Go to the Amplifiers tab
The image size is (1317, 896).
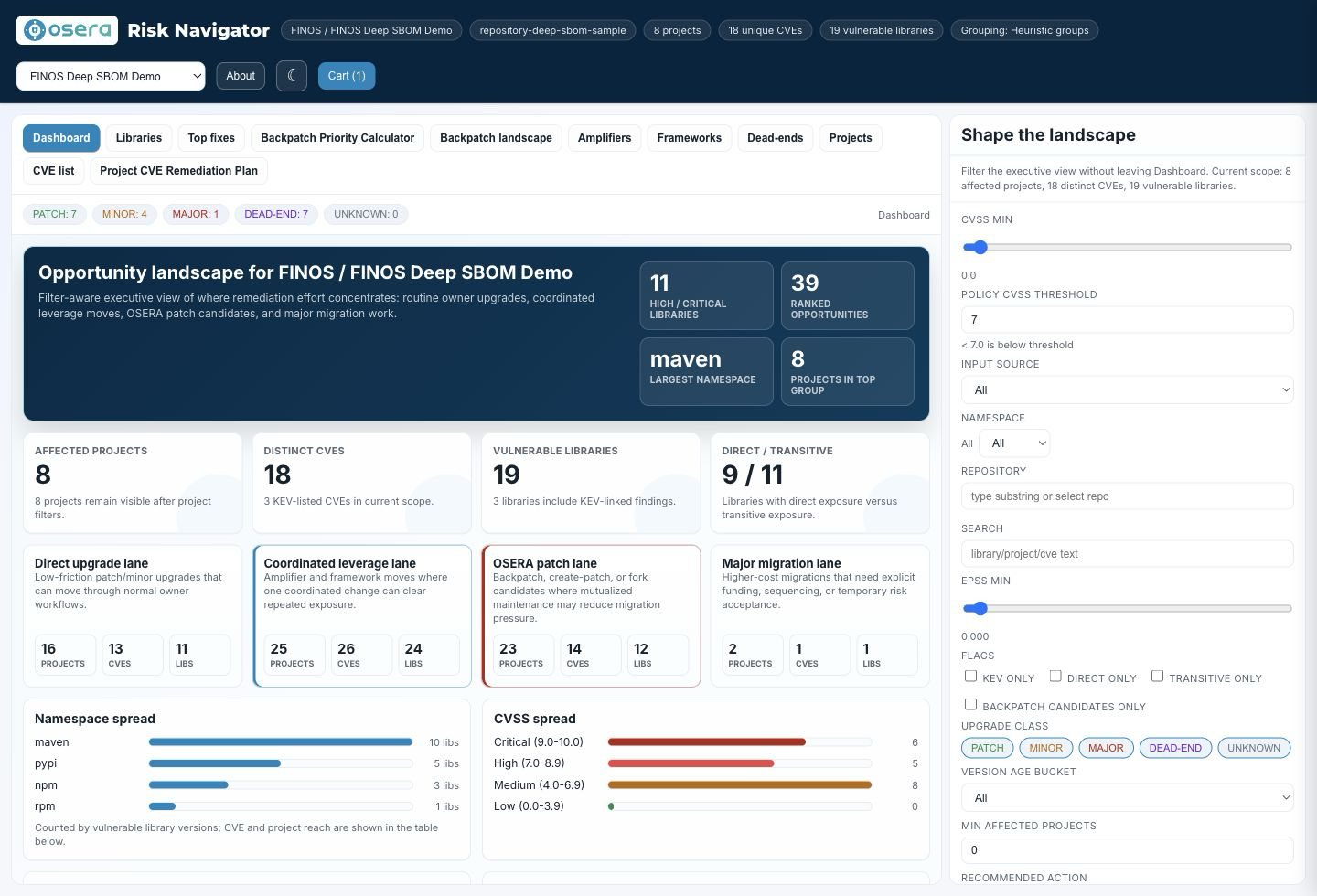pos(605,138)
